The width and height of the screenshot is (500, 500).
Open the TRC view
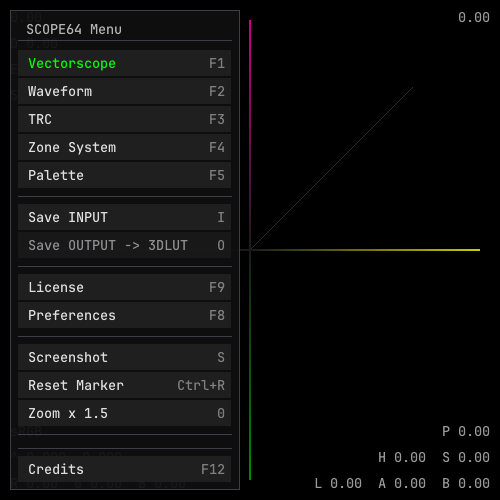[x=124, y=119]
